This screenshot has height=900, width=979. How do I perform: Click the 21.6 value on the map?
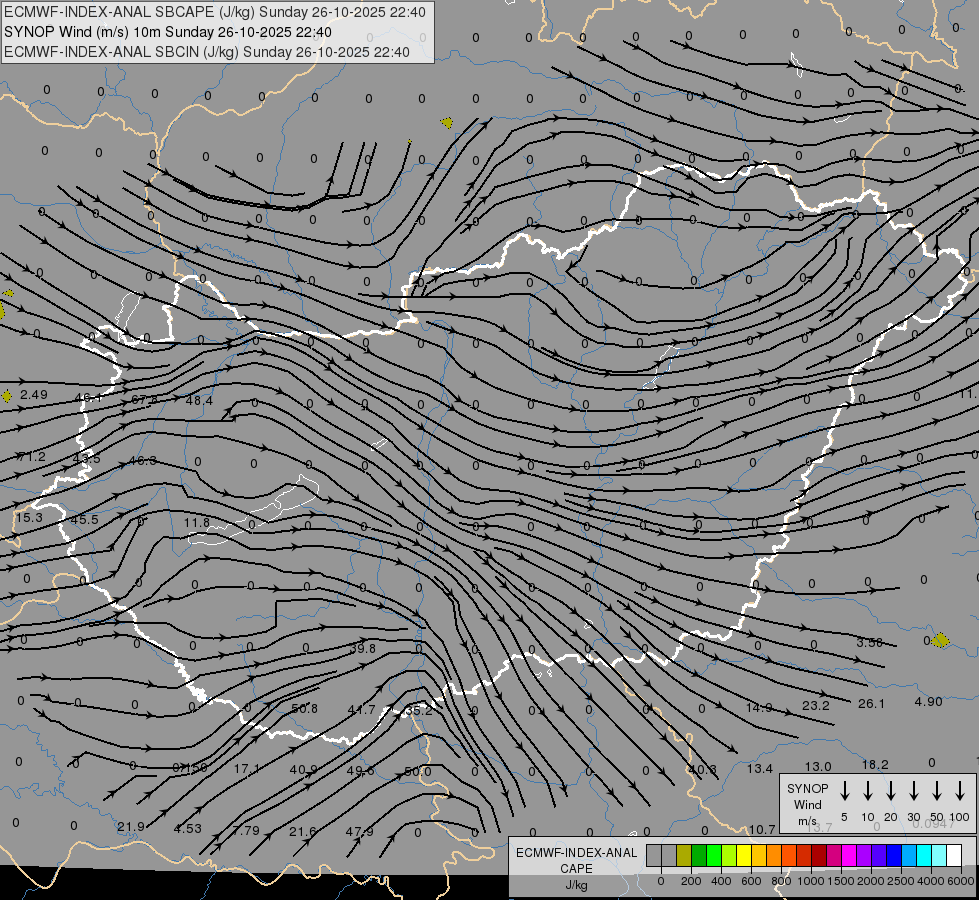point(302,831)
